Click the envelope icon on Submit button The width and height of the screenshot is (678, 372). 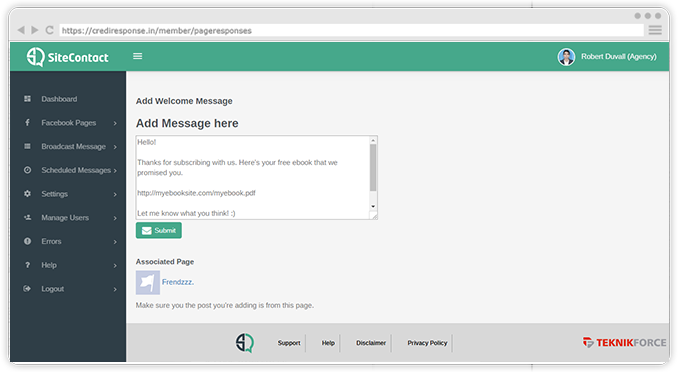click(147, 231)
